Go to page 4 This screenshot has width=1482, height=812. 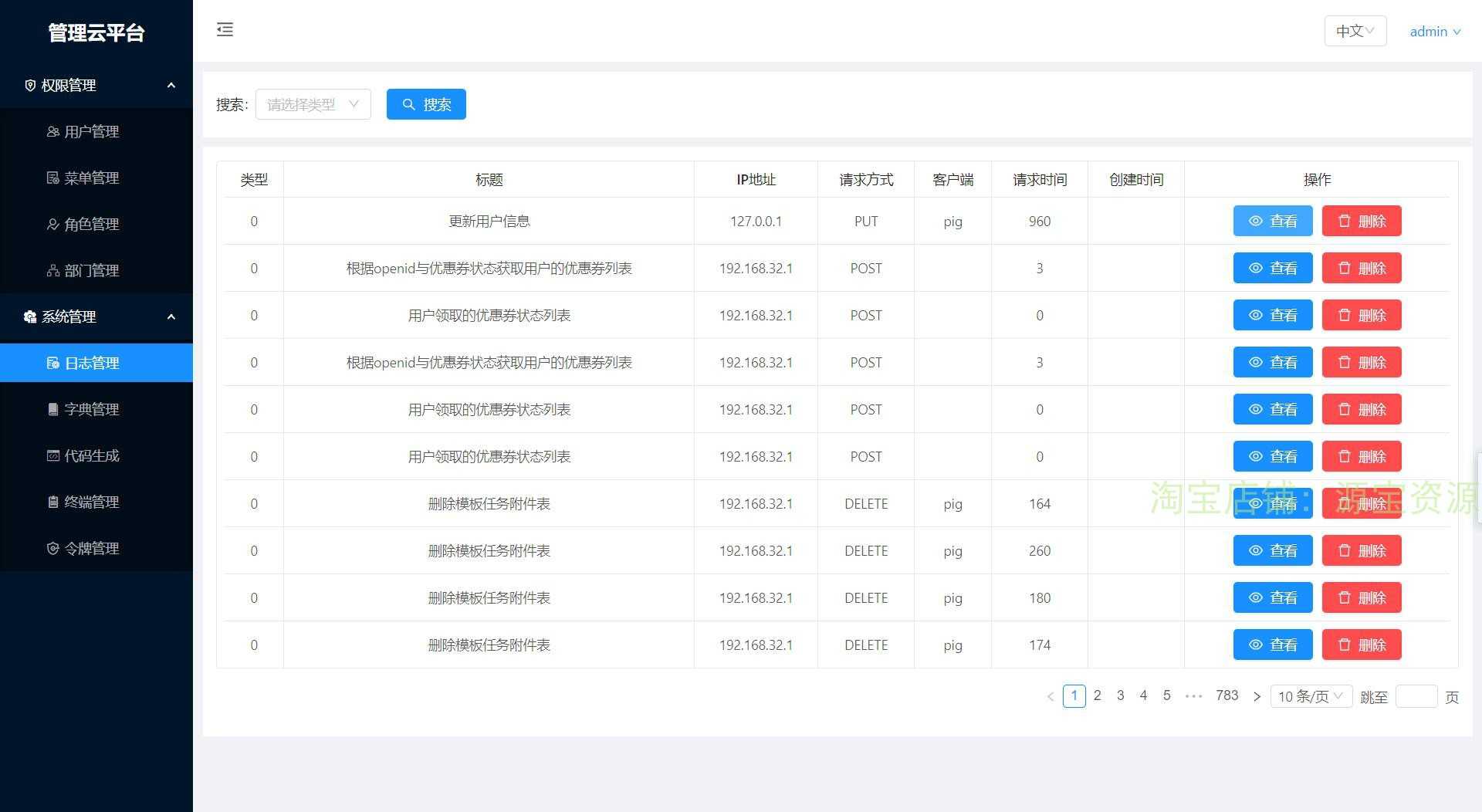pos(1143,695)
